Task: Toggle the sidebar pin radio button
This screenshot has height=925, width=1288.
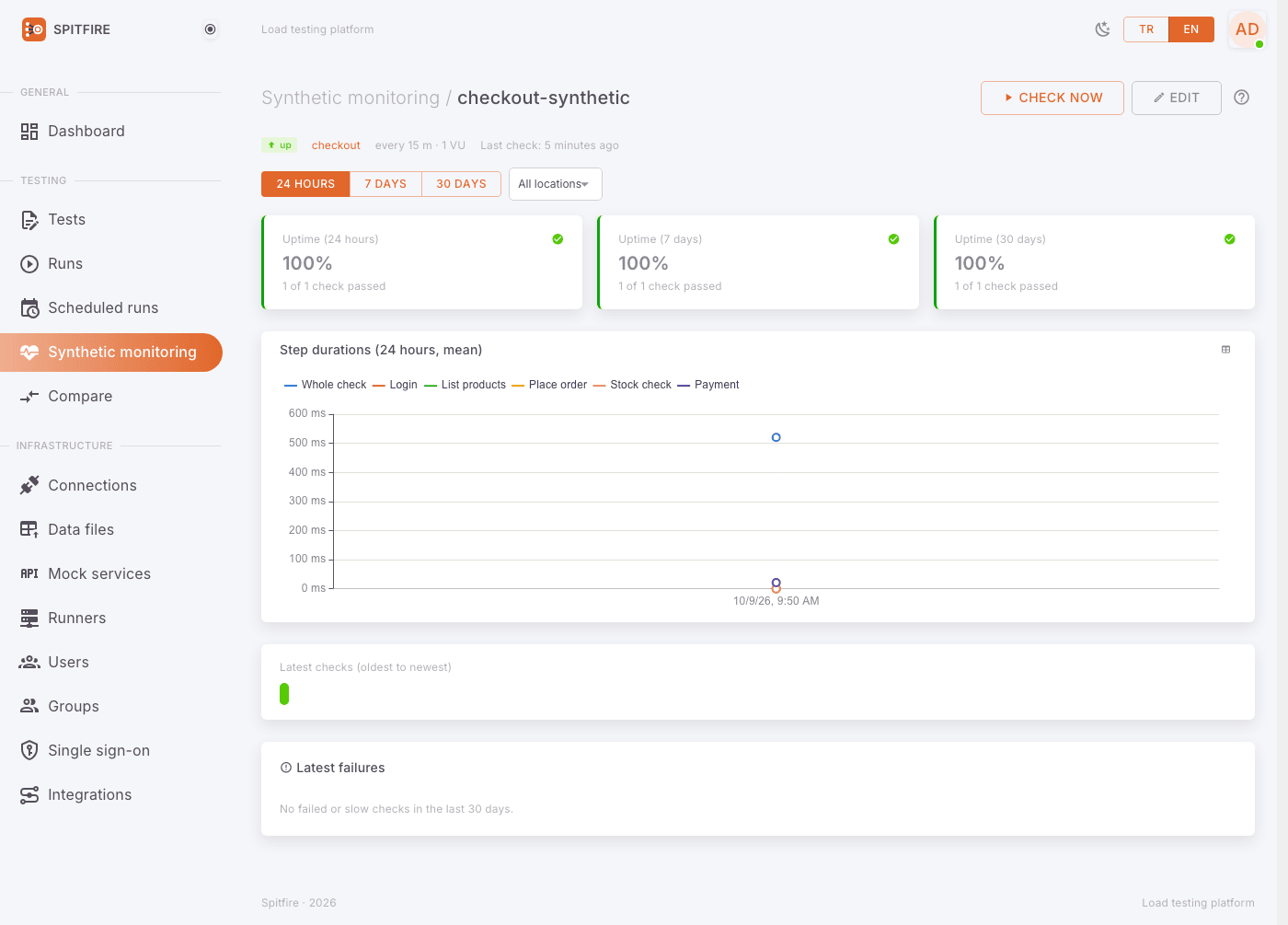Action: click(x=210, y=29)
